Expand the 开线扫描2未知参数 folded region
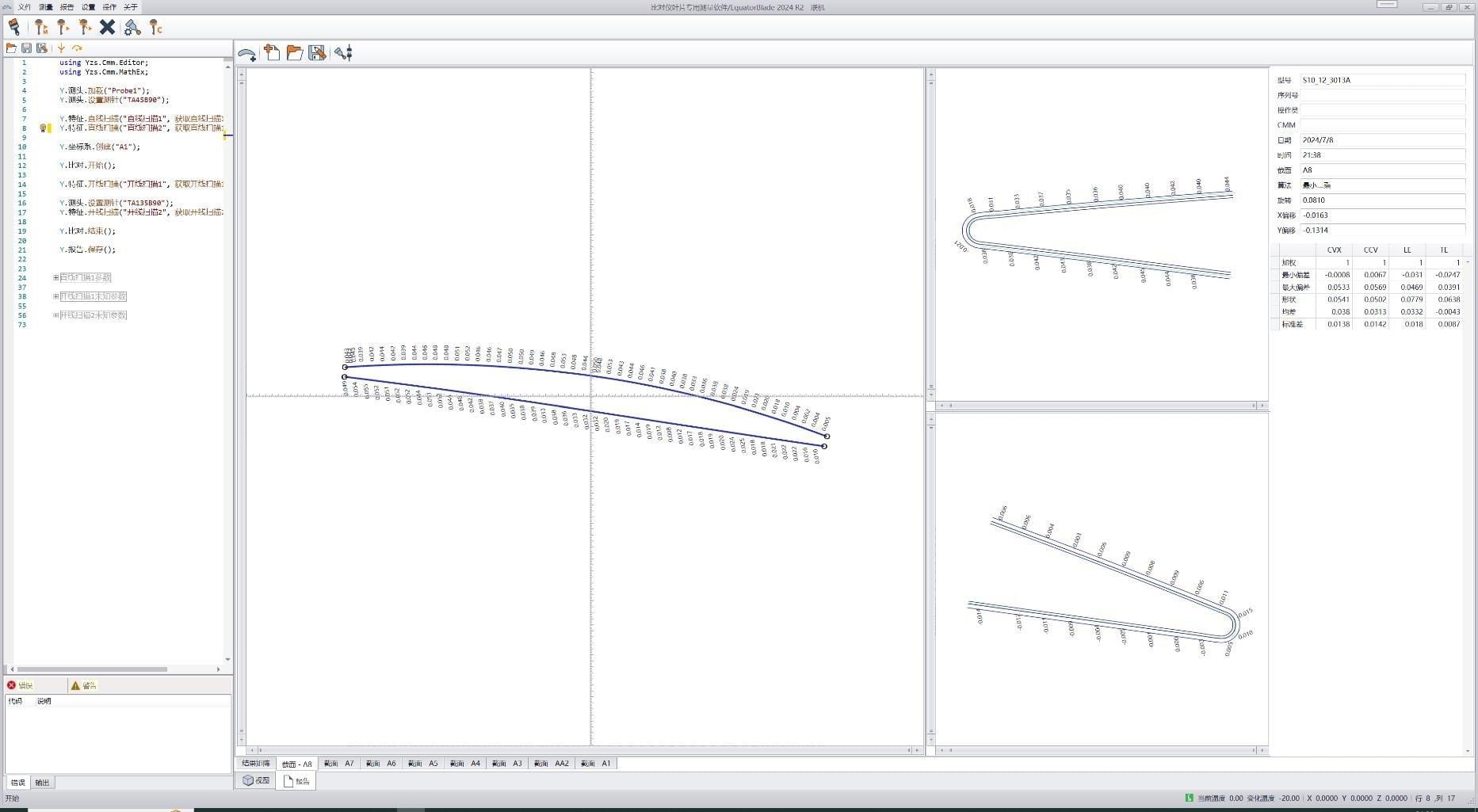This screenshot has width=1478, height=812. tap(55, 315)
